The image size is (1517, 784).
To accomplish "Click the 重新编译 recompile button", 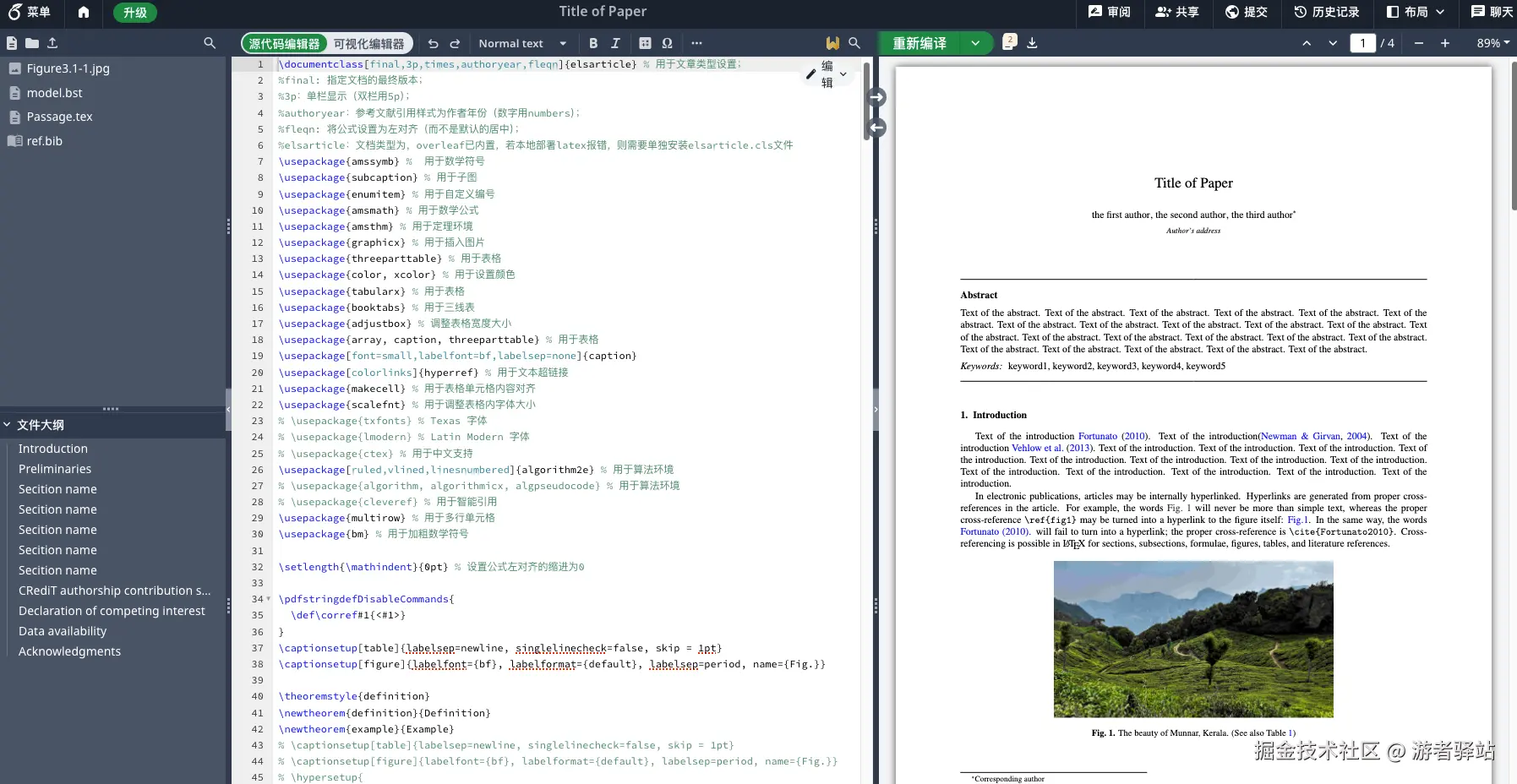I will click(919, 43).
